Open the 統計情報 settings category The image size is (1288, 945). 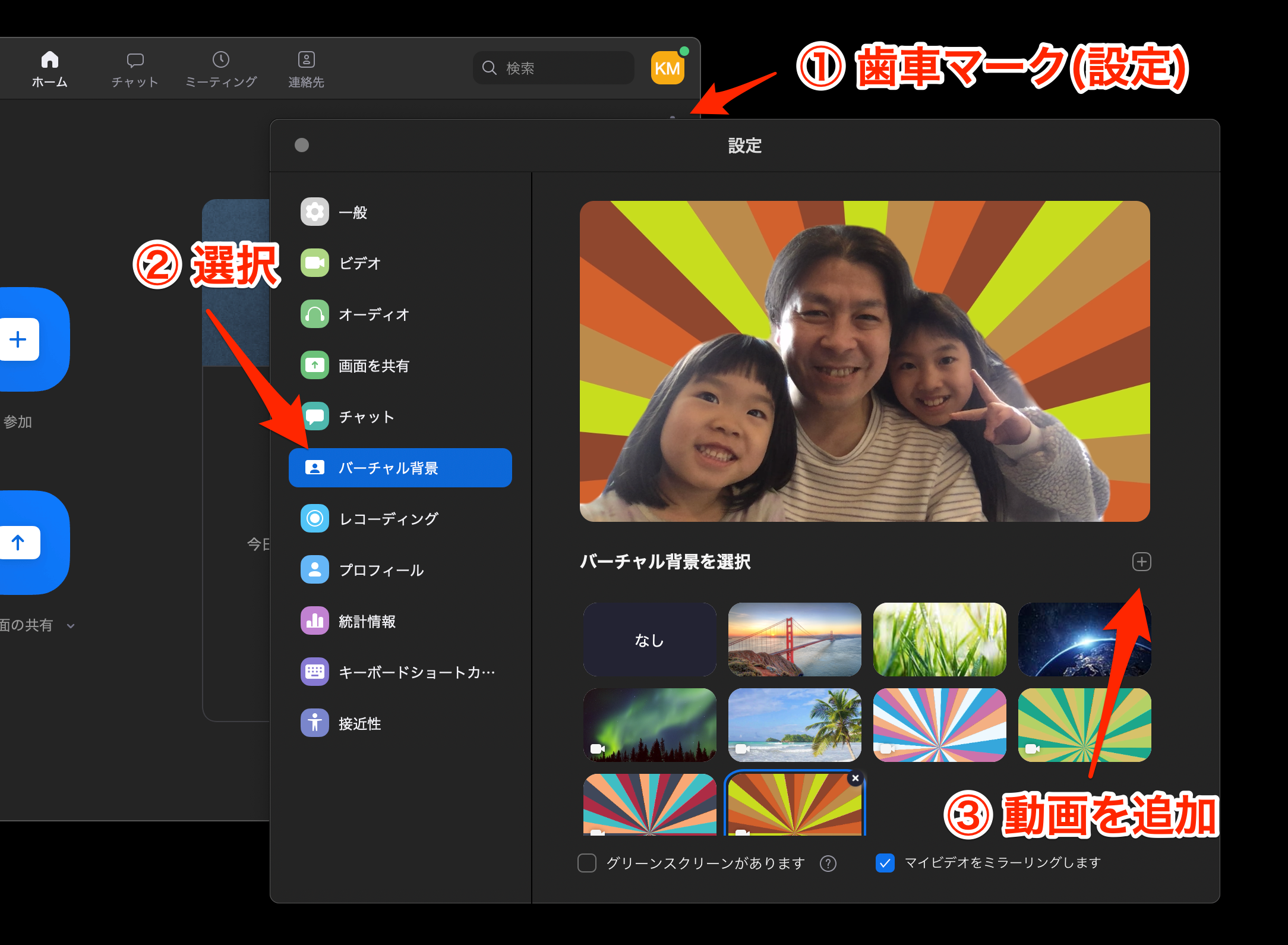400,621
